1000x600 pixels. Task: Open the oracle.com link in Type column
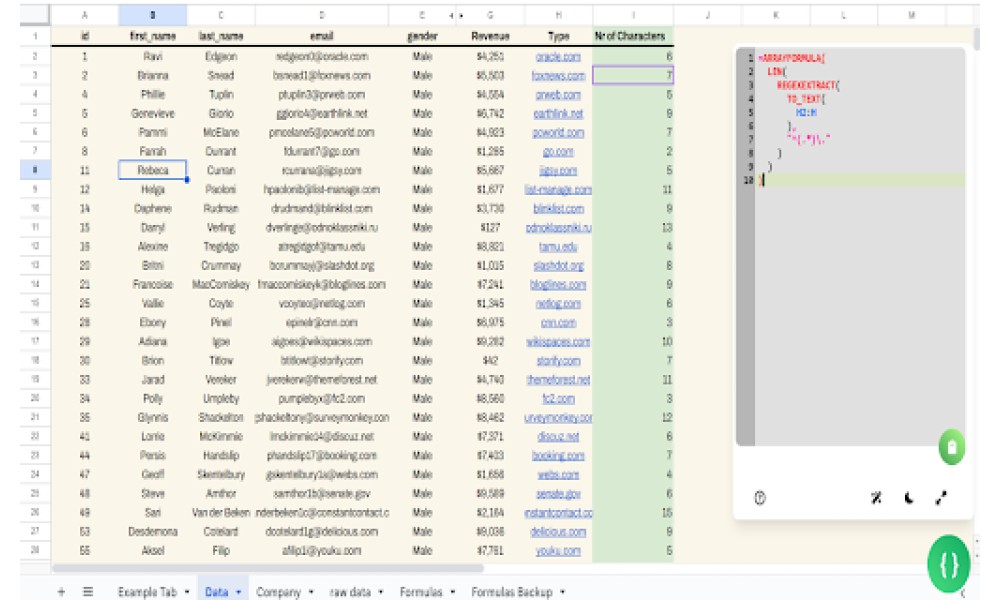[x=558, y=57]
